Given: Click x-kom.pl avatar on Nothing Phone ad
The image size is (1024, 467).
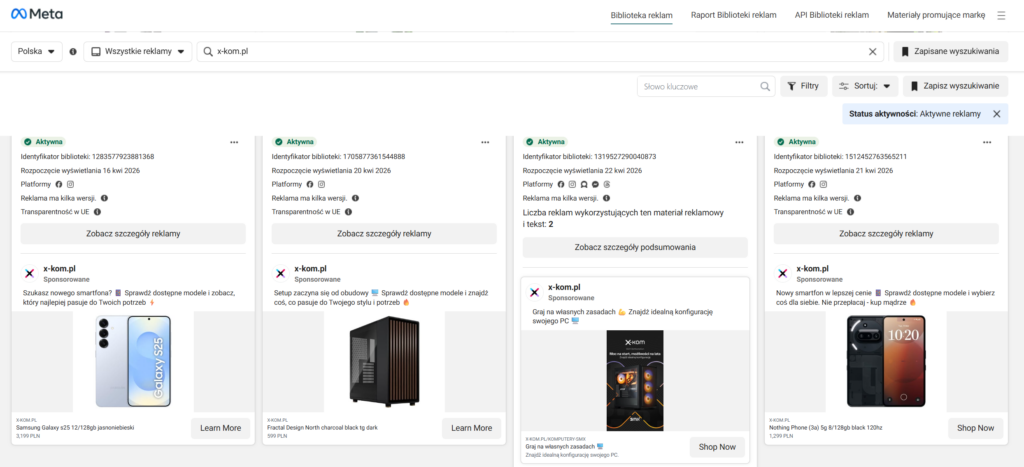Looking at the screenshot, I should click(x=782, y=273).
